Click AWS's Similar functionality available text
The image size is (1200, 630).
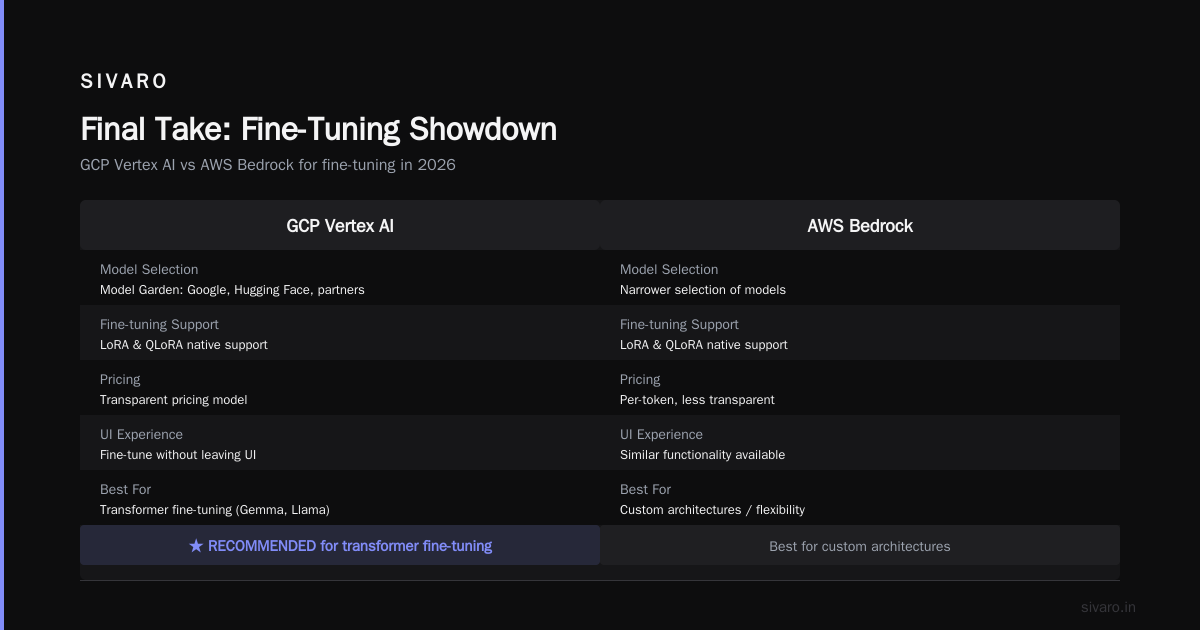[x=703, y=455]
